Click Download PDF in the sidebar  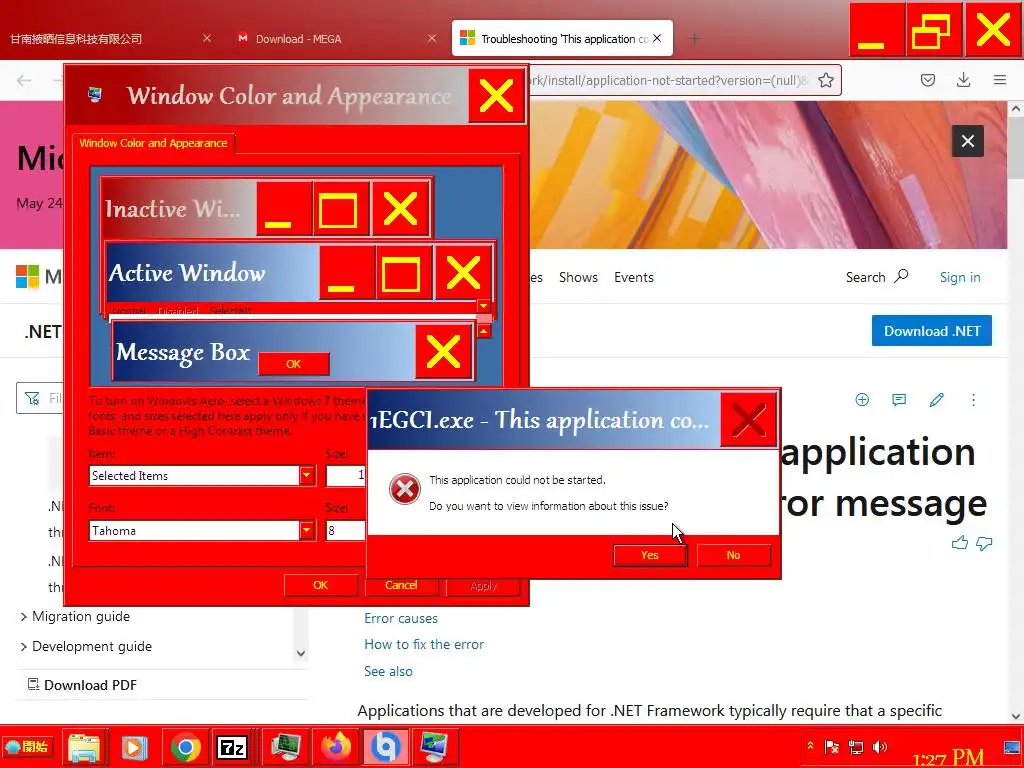coord(82,685)
